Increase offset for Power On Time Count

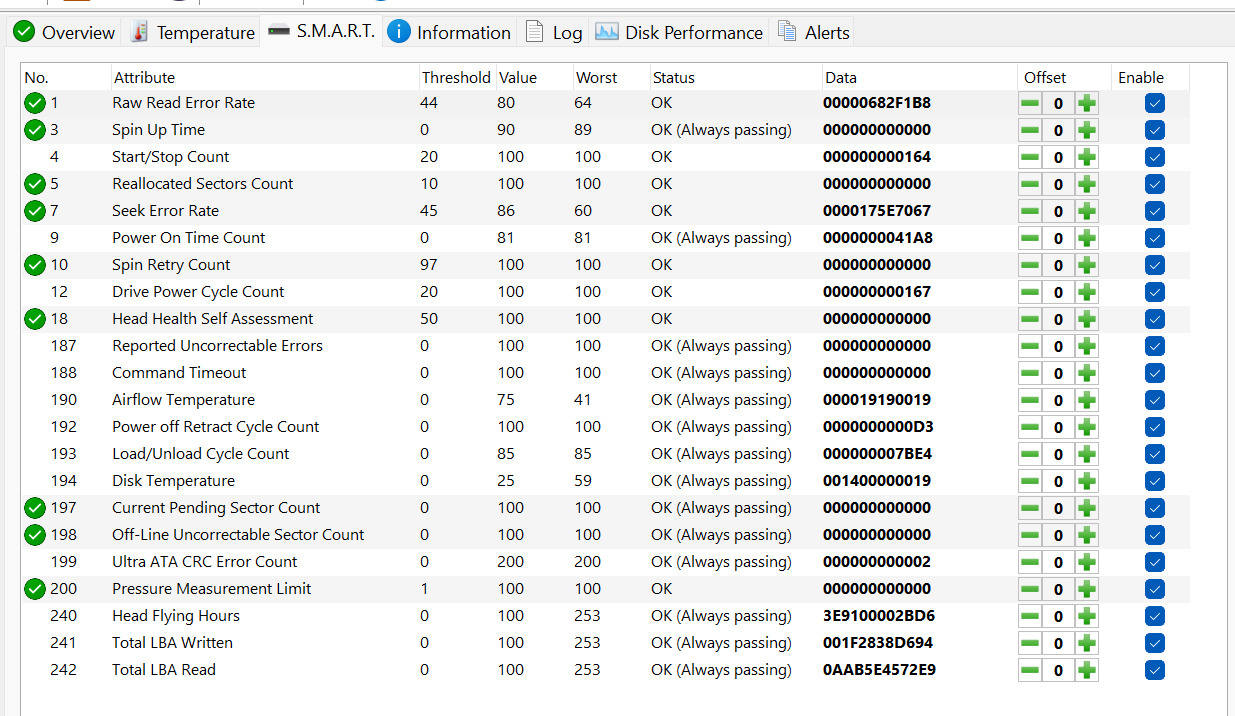[x=1087, y=238]
